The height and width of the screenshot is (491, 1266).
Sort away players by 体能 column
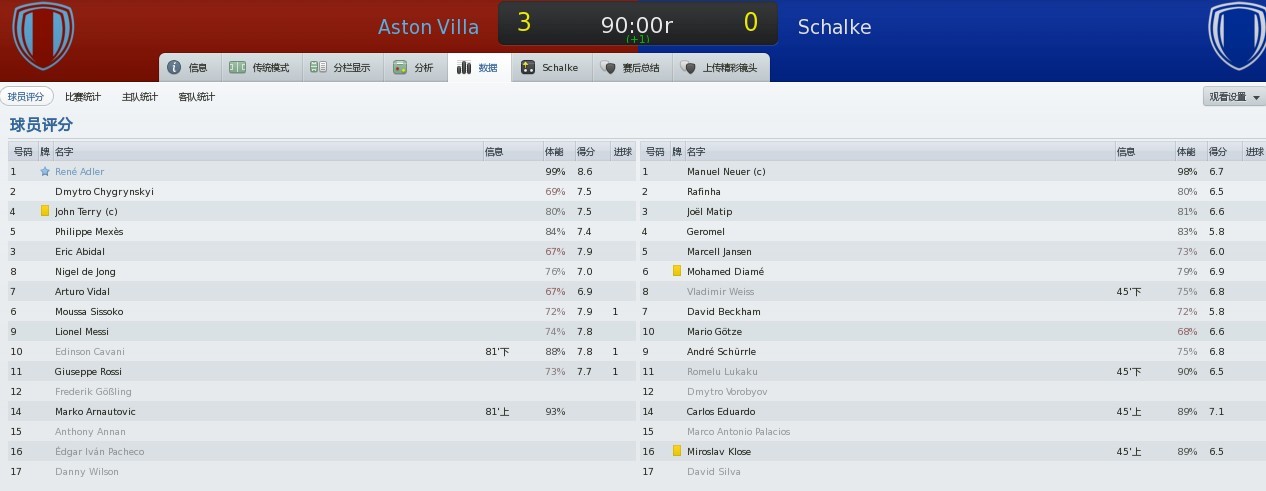click(1186, 152)
